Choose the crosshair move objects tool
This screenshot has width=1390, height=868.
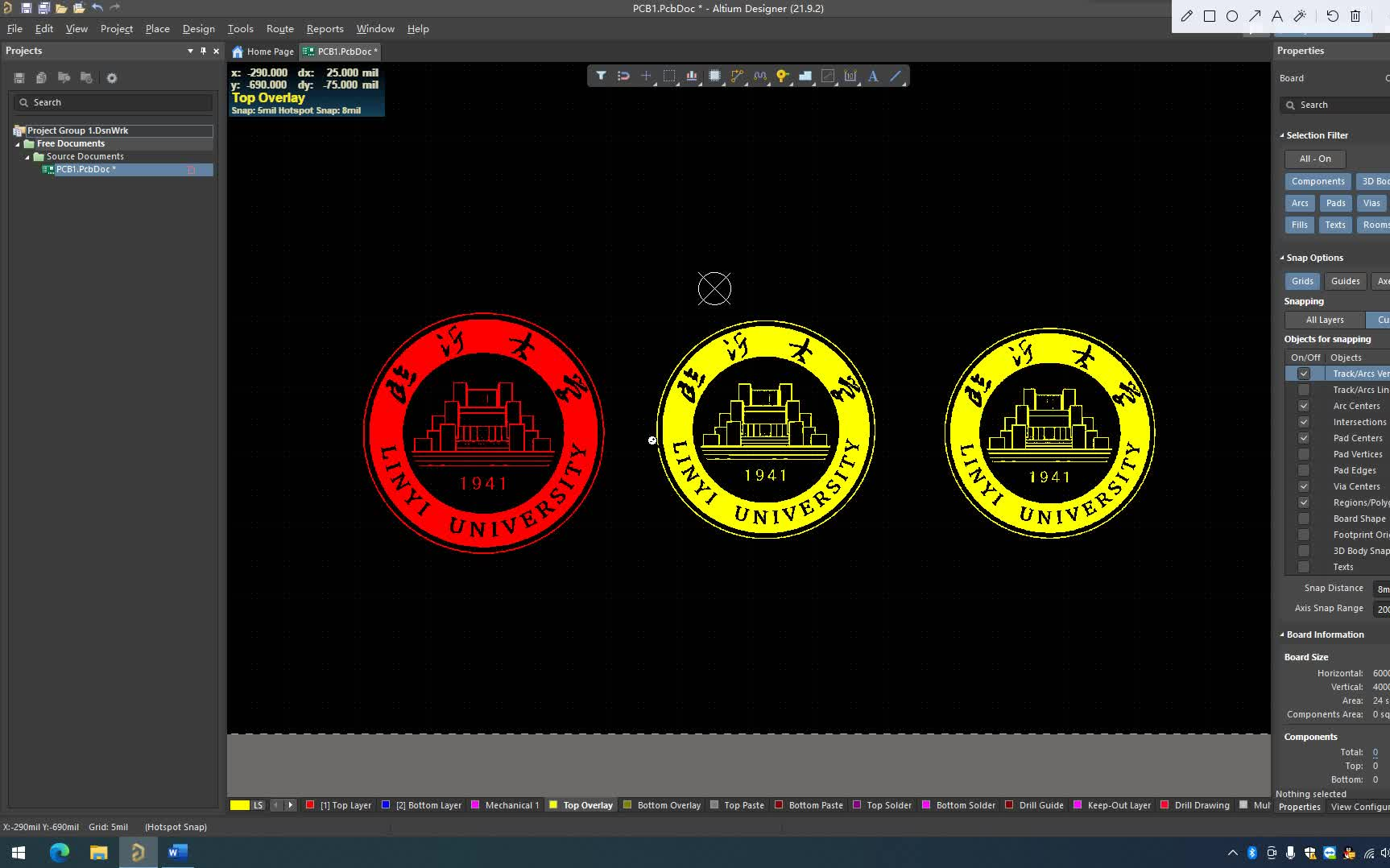(x=646, y=76)
